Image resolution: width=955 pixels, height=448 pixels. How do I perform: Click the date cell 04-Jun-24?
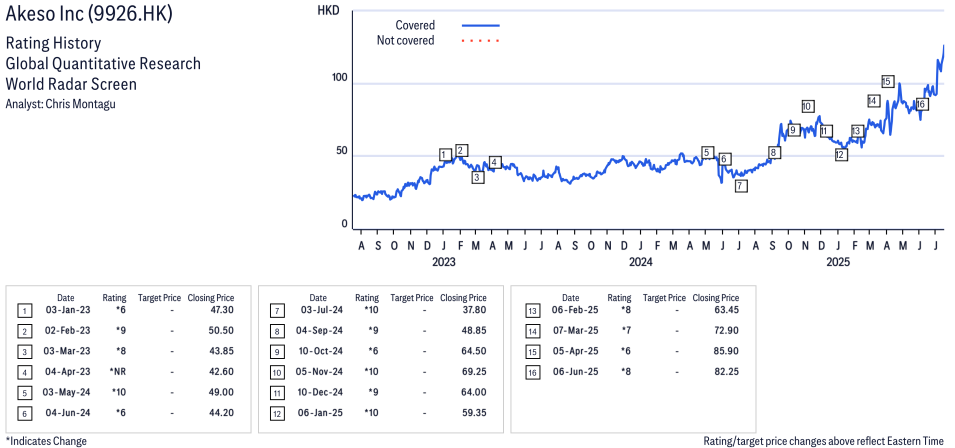(x=68, y=413)
